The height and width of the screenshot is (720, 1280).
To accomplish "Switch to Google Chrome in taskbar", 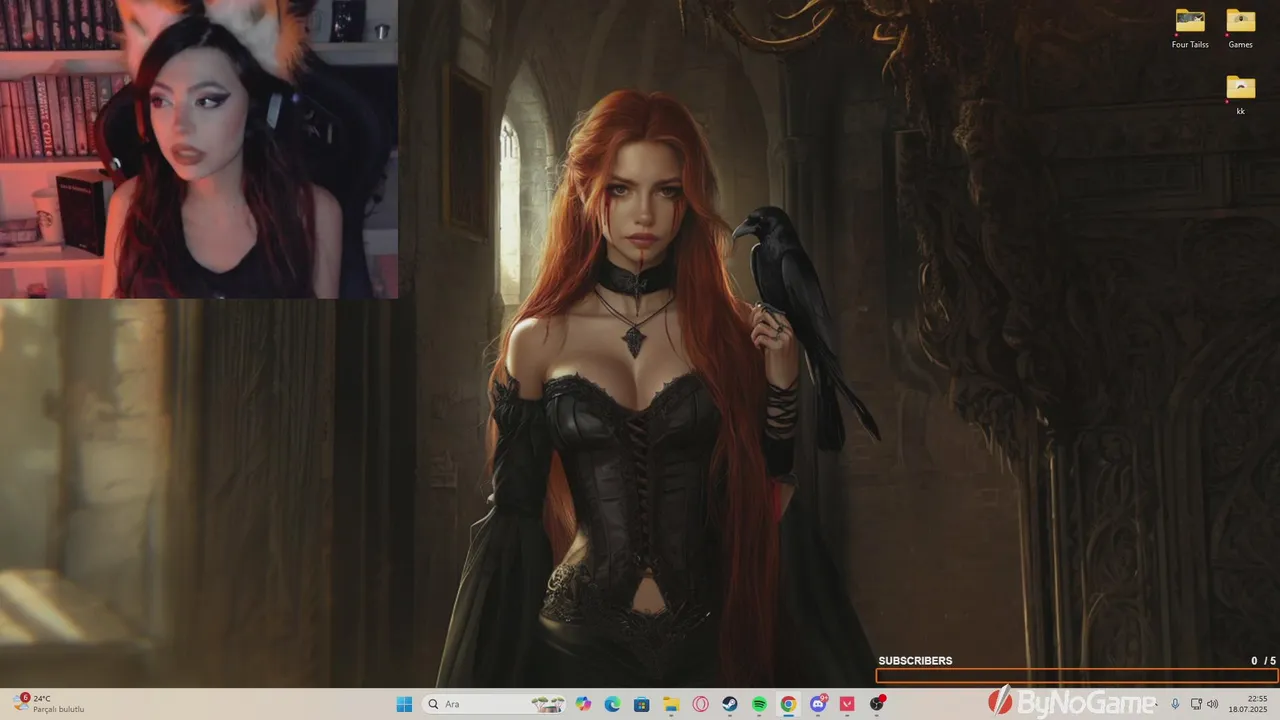I will click(x=788, y=704).
